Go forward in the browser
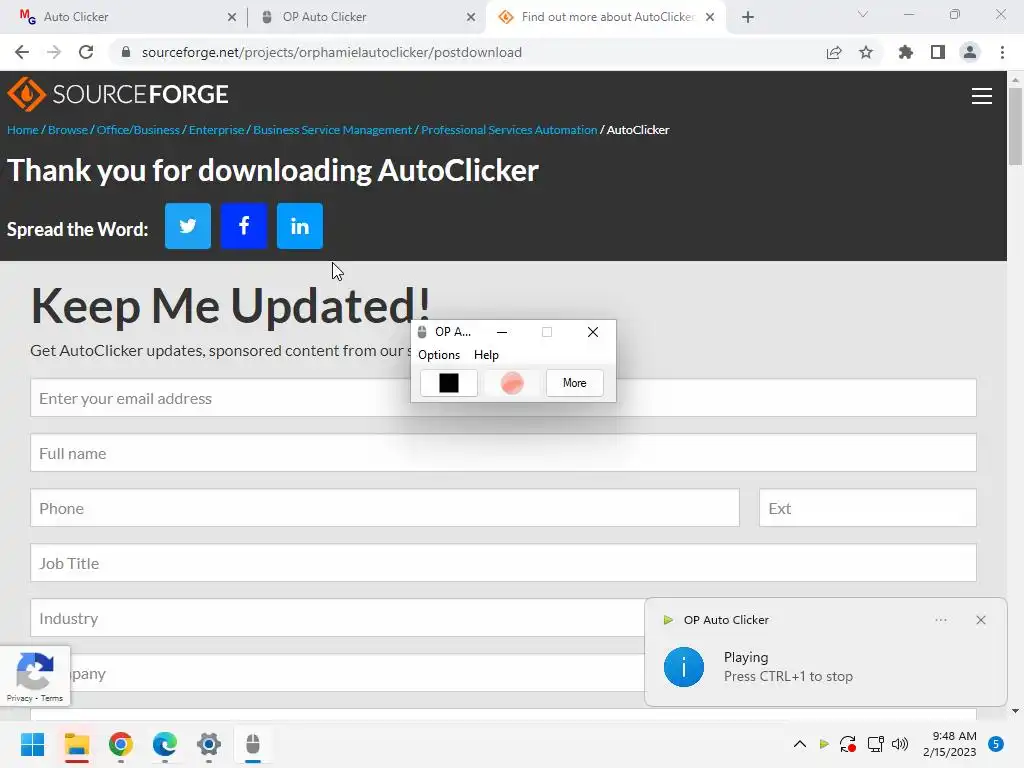The width and height of the screenshot is (1024, 768). [x=54, y=52]
